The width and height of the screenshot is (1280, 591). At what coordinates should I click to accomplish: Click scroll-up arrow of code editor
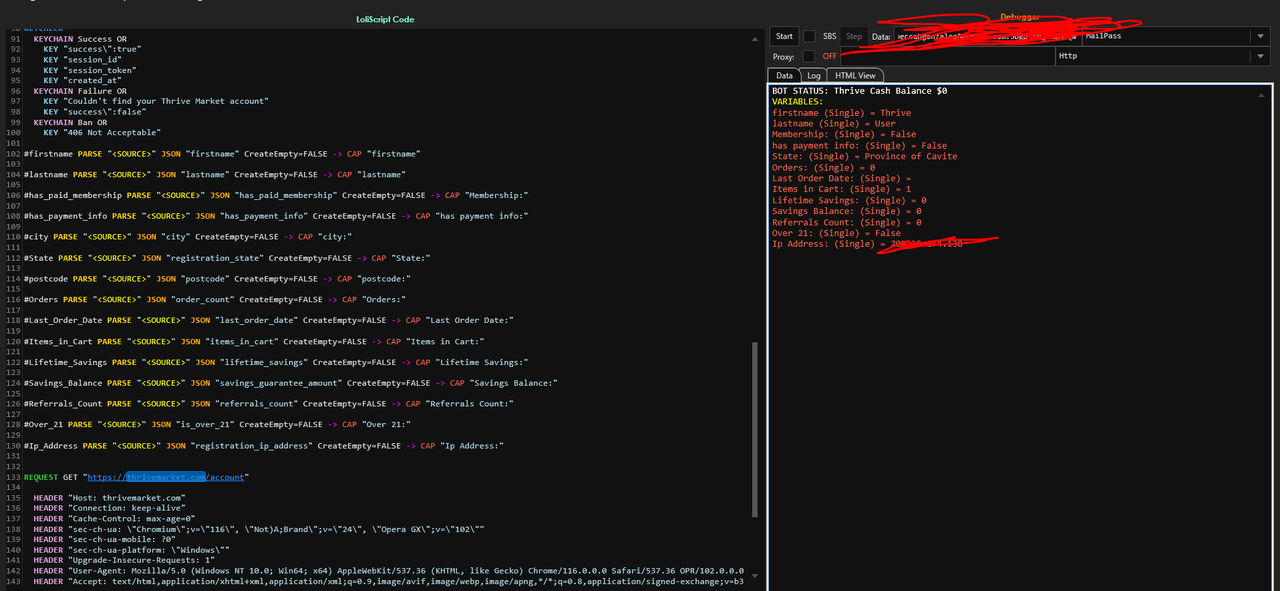click(754, 39)
